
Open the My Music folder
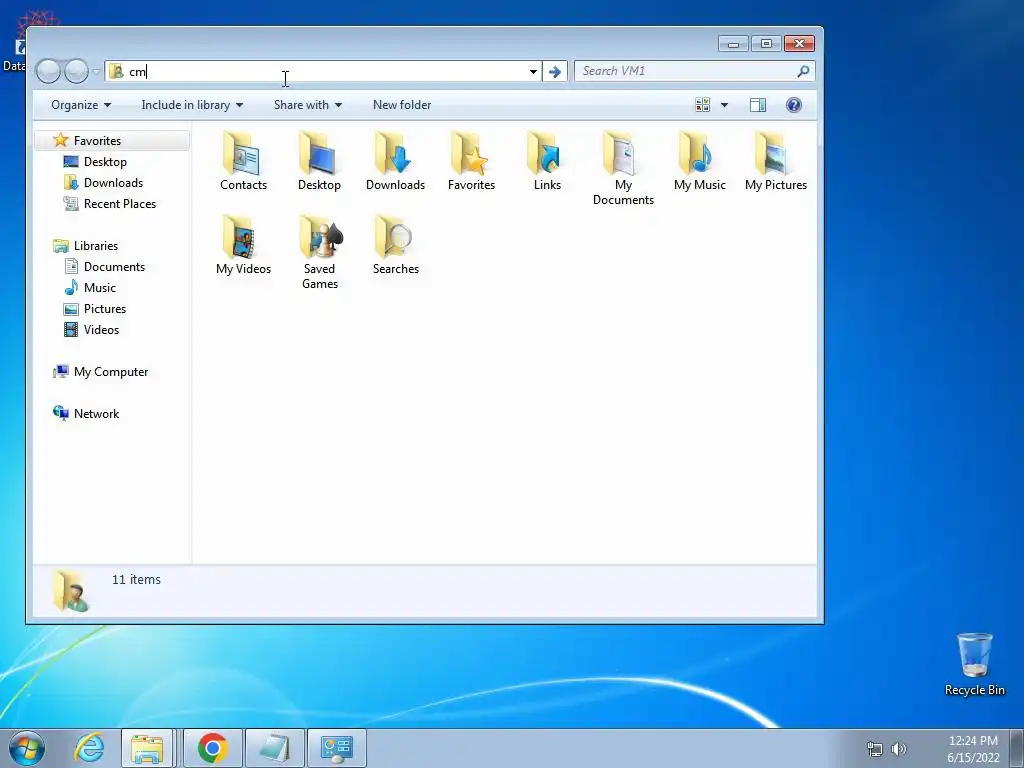point(699,161)
